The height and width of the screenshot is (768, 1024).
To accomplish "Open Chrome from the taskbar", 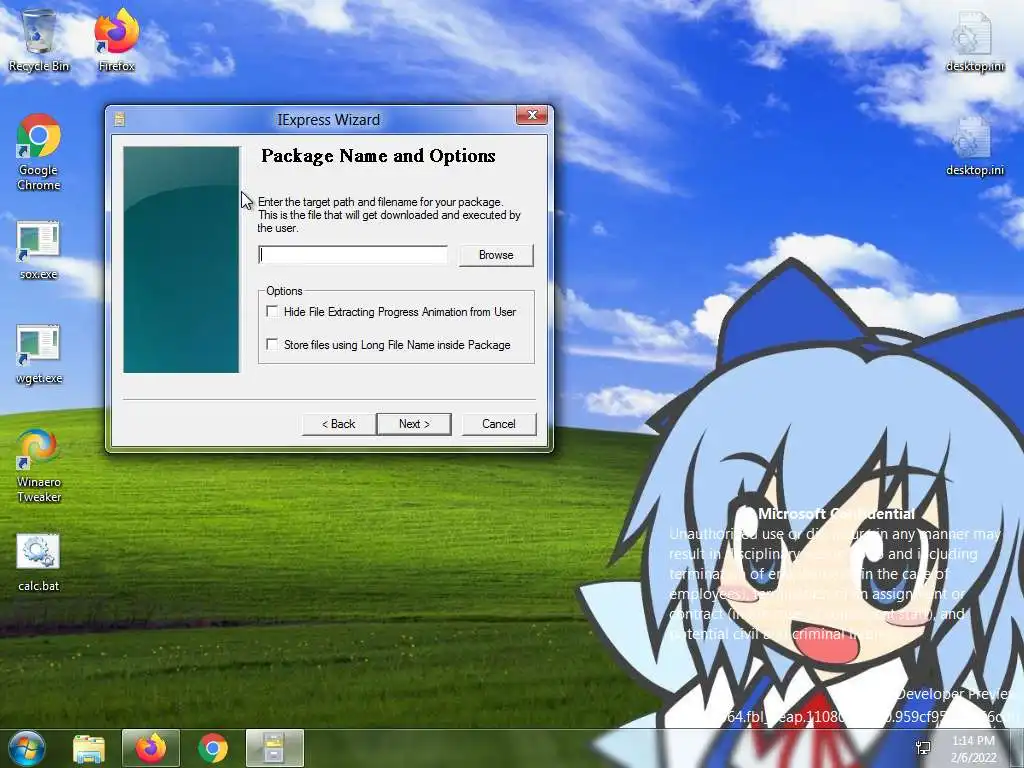I will 213,748.
